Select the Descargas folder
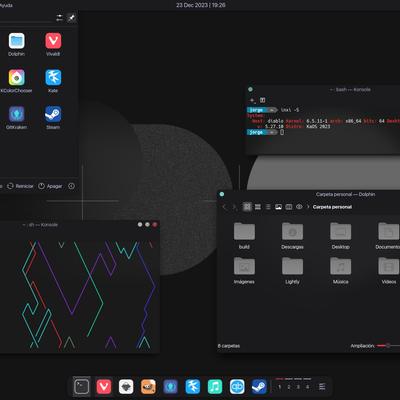The width and height of the screenshot is (400, 400). [292, 236]
